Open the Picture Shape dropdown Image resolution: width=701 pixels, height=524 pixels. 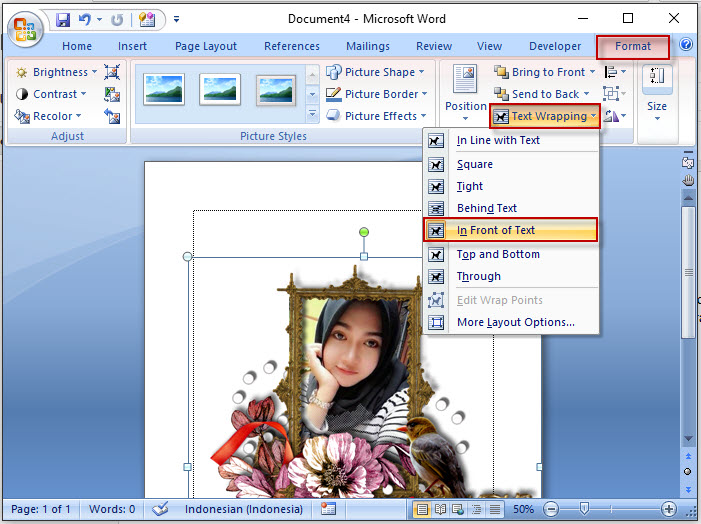(x=375, y=72)
